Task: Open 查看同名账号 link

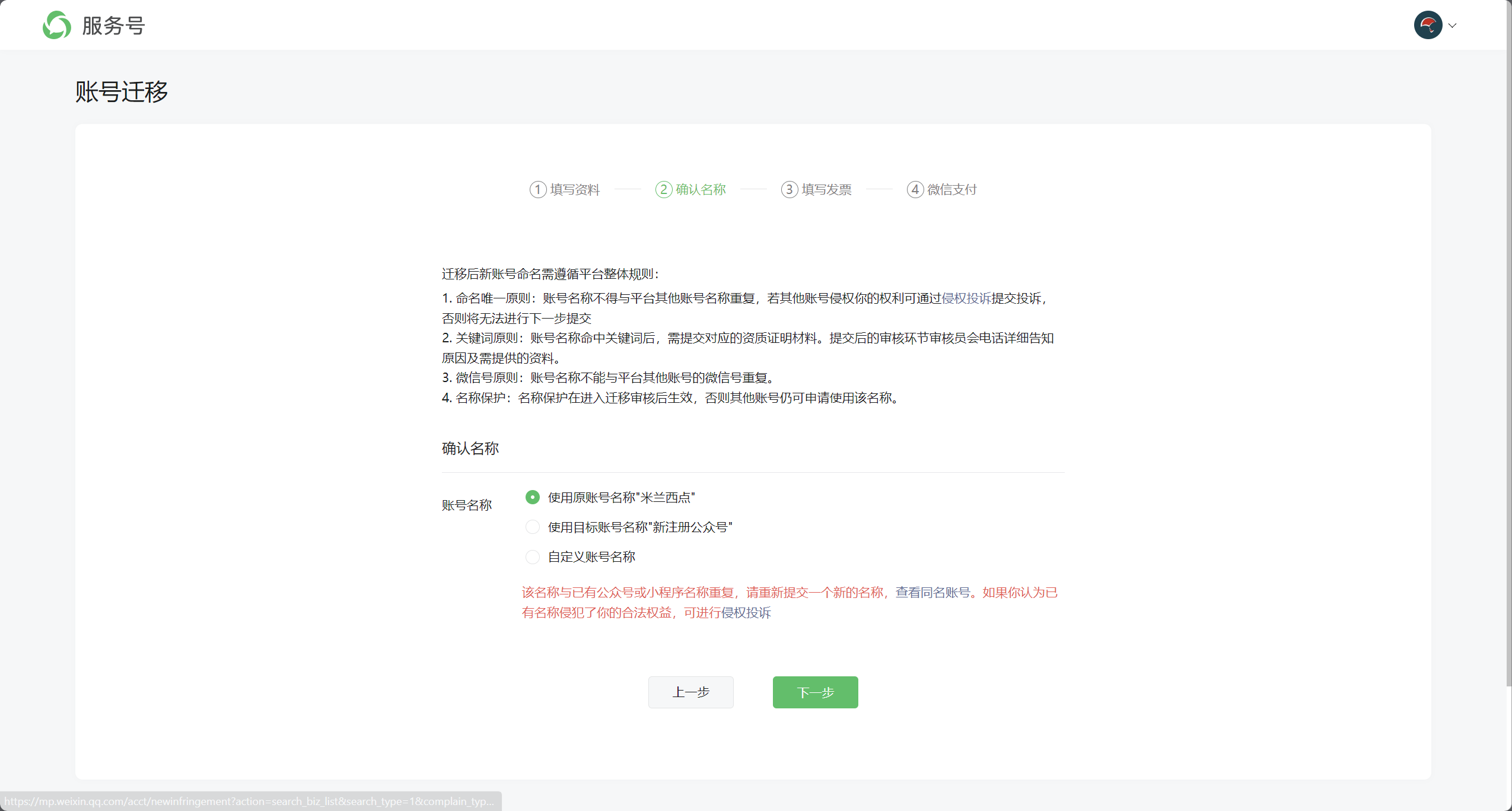Action: click(932, 592)
